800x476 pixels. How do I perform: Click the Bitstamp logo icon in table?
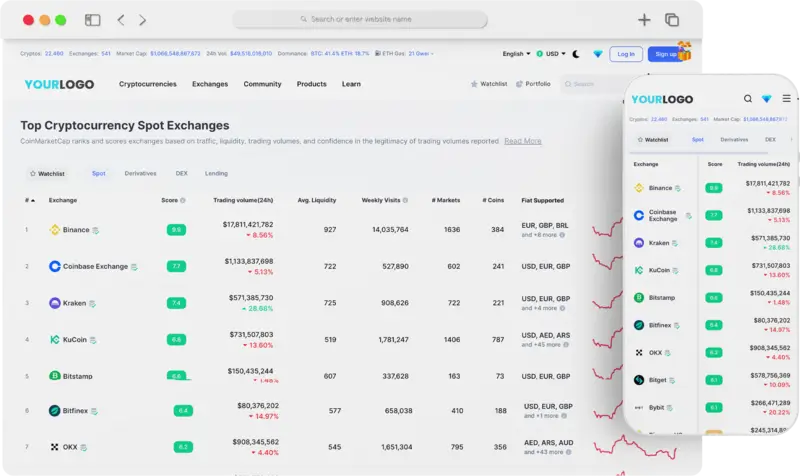click(55, 376)
